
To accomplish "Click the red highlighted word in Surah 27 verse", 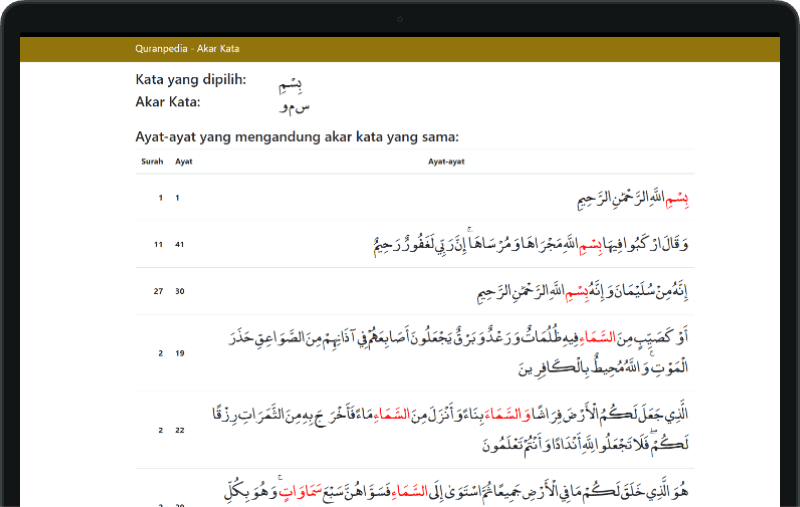I will click(x=577, y=293).
